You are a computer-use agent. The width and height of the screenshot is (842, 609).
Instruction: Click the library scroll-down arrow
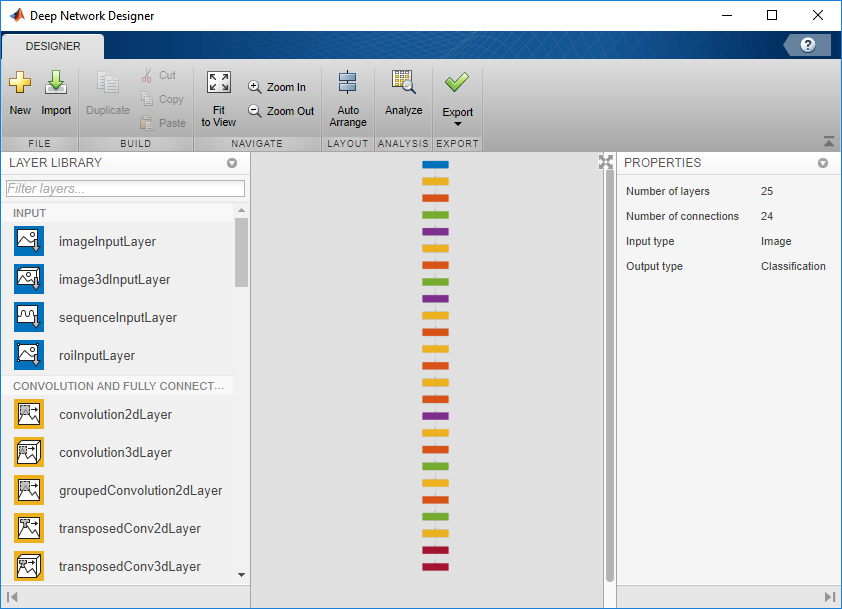(241, 575)
